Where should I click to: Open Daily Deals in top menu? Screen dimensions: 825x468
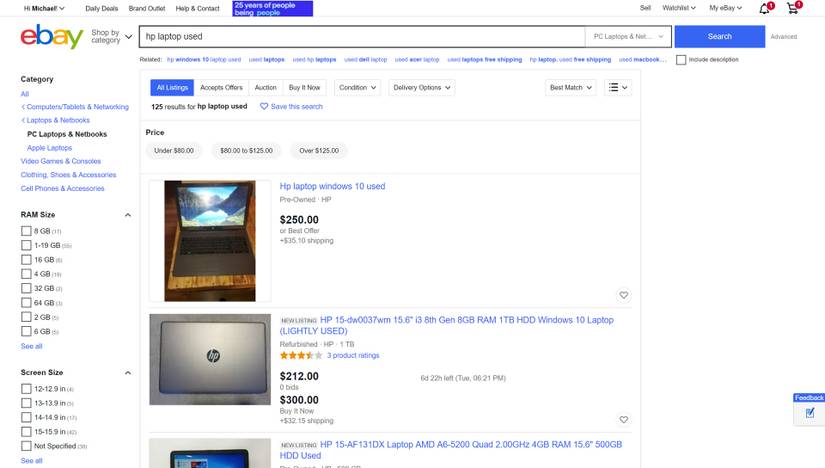point(102,8)
